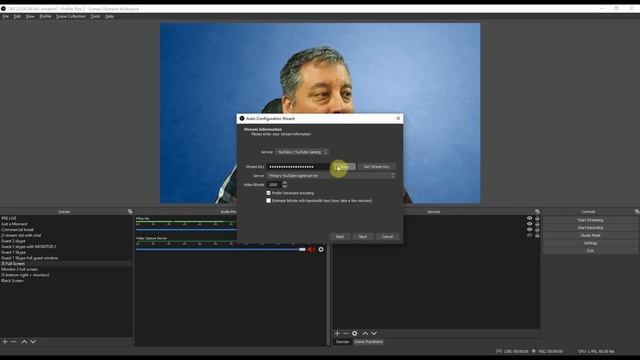Move the selected source up
The height and width of the screenshot is (360, 640).
pos(365,333)
